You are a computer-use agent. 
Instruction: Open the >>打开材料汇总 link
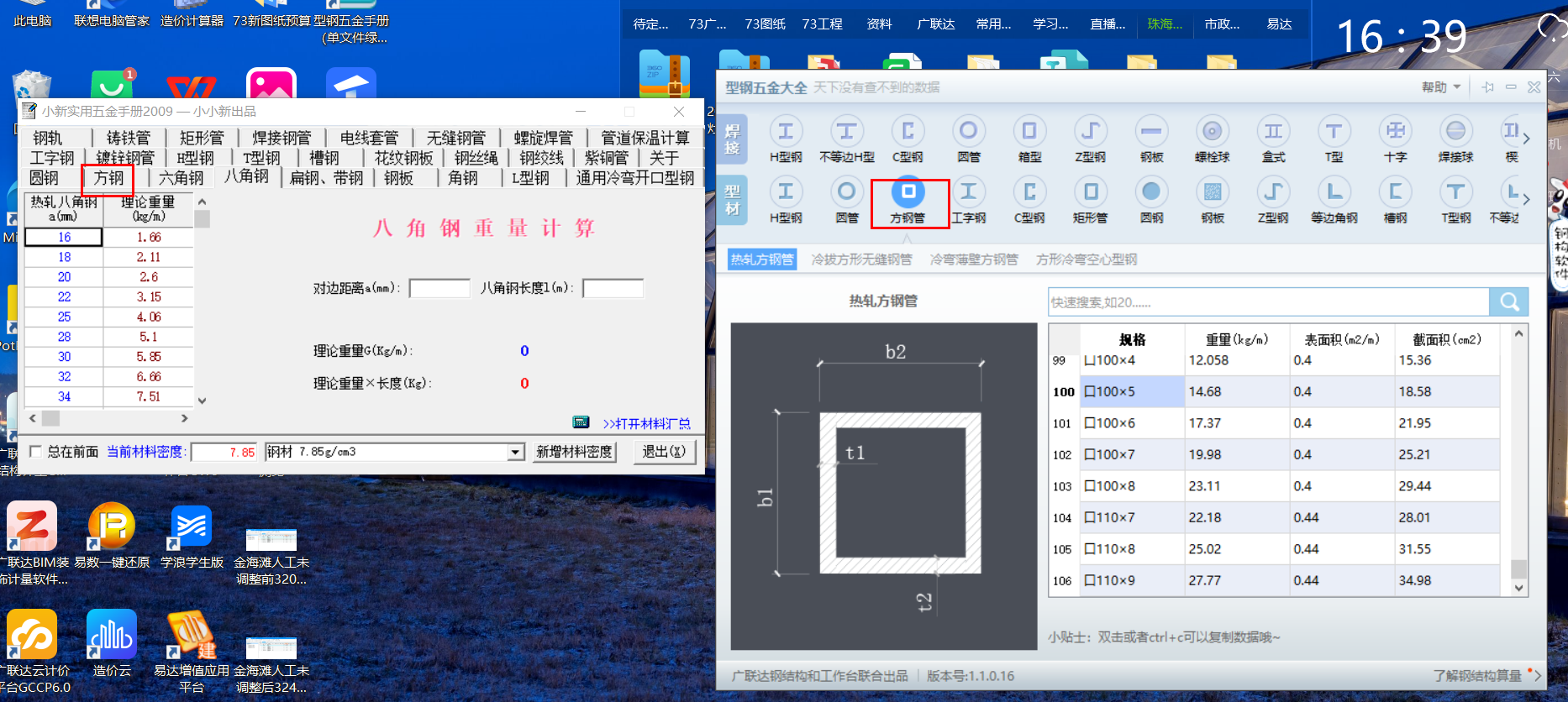click(647, 423)
